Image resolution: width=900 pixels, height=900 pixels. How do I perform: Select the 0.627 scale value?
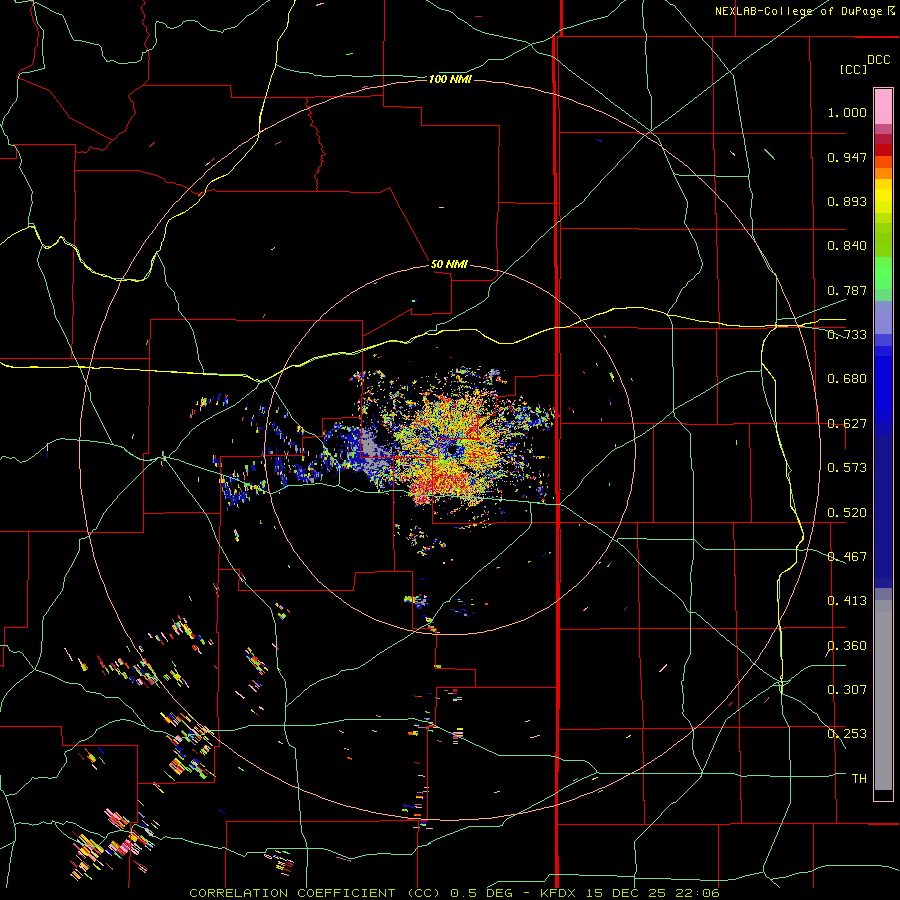(x=847, y=424)
